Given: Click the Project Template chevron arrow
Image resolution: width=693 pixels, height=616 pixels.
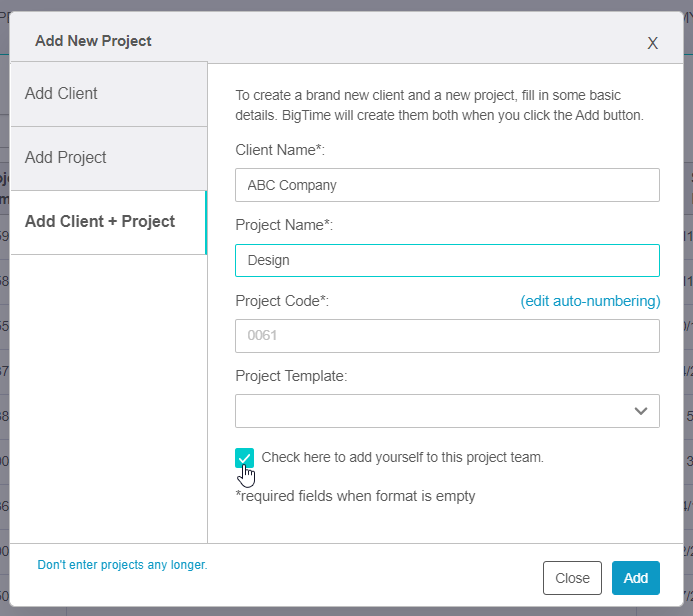Looking at the screenshot, I should tap(641, 411).
